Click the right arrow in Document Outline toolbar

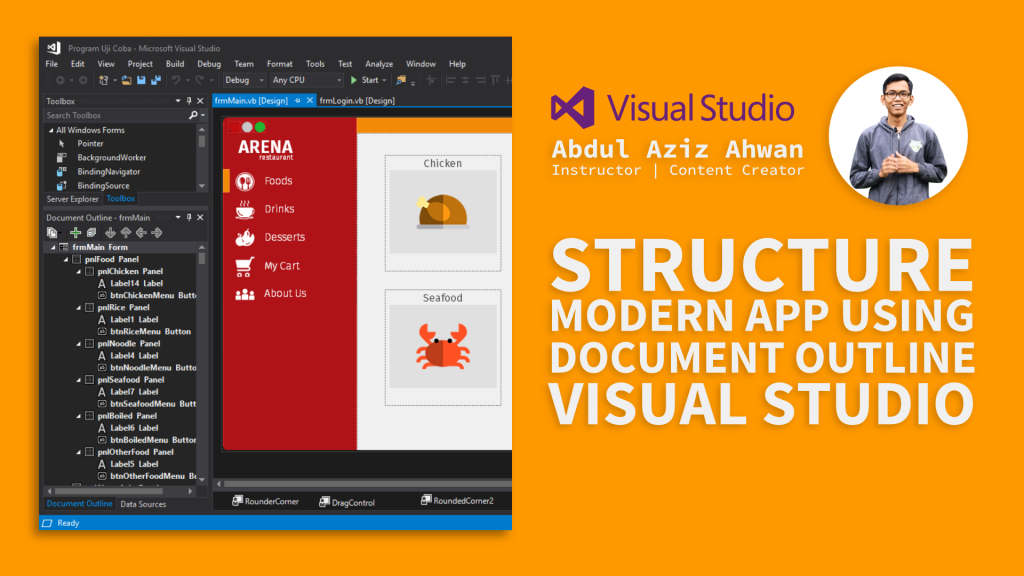(x=157, y=232)
